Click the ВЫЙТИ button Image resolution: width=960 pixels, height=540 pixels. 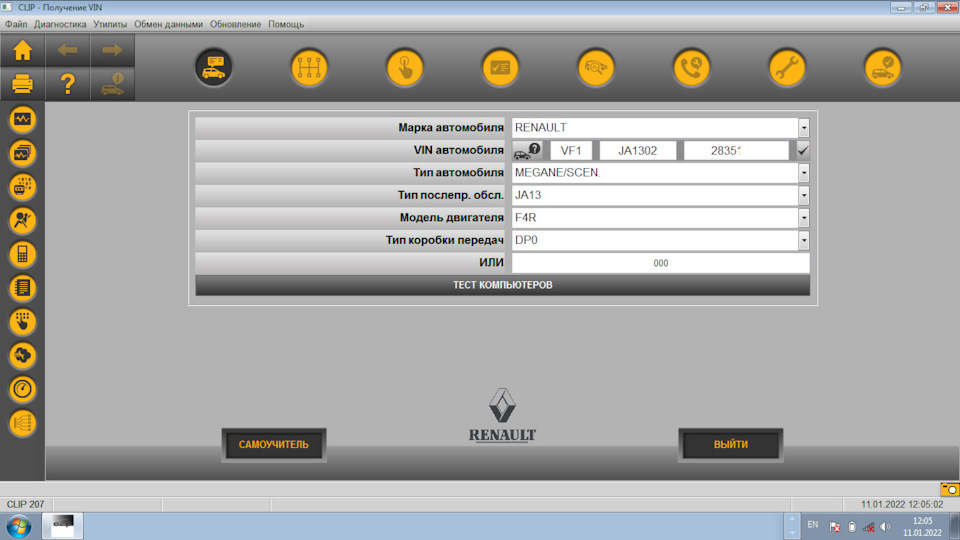pos(730,444)
